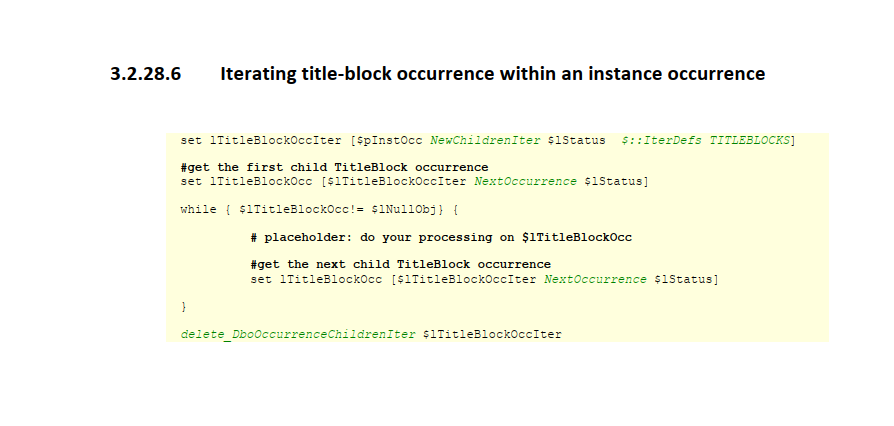Image resolution: width=894 pixels, height=426 pixels.
Task: Click the delete_DboOccurrenceChildrenIter command
Action: click(x=298, y=334)
